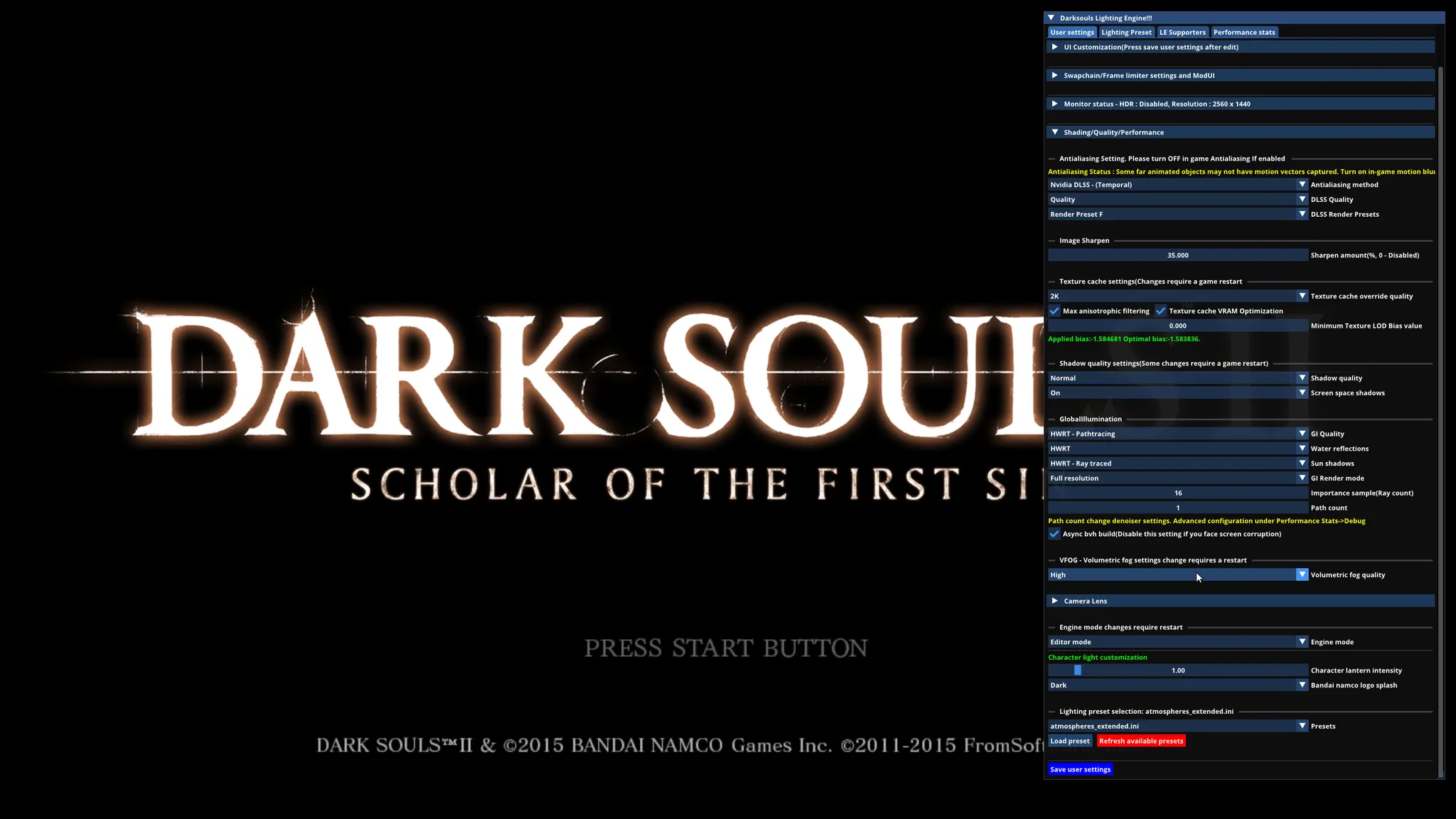Click the Refresh available presets button
This screenshot has width=1456, height=819.
coord(1141,741)
